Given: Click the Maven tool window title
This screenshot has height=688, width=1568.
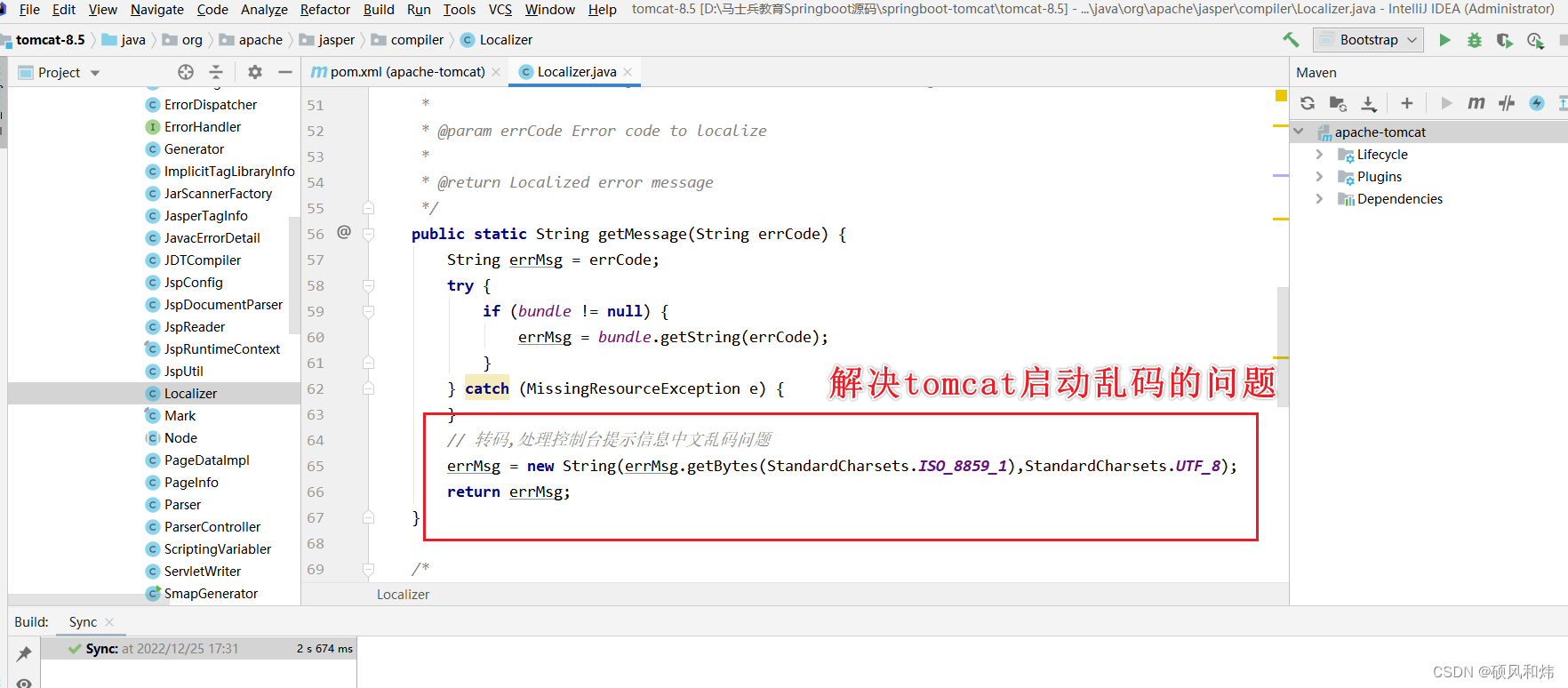Looking at the screenshot, I should point(1316,73).
